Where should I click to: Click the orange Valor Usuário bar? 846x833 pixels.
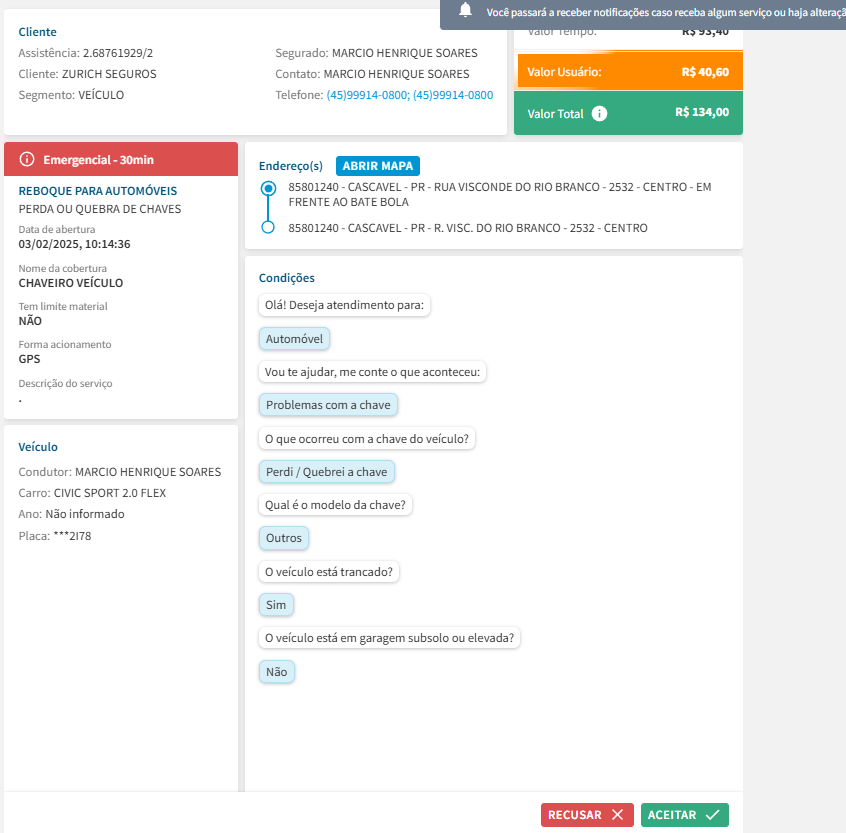[628, 72]
